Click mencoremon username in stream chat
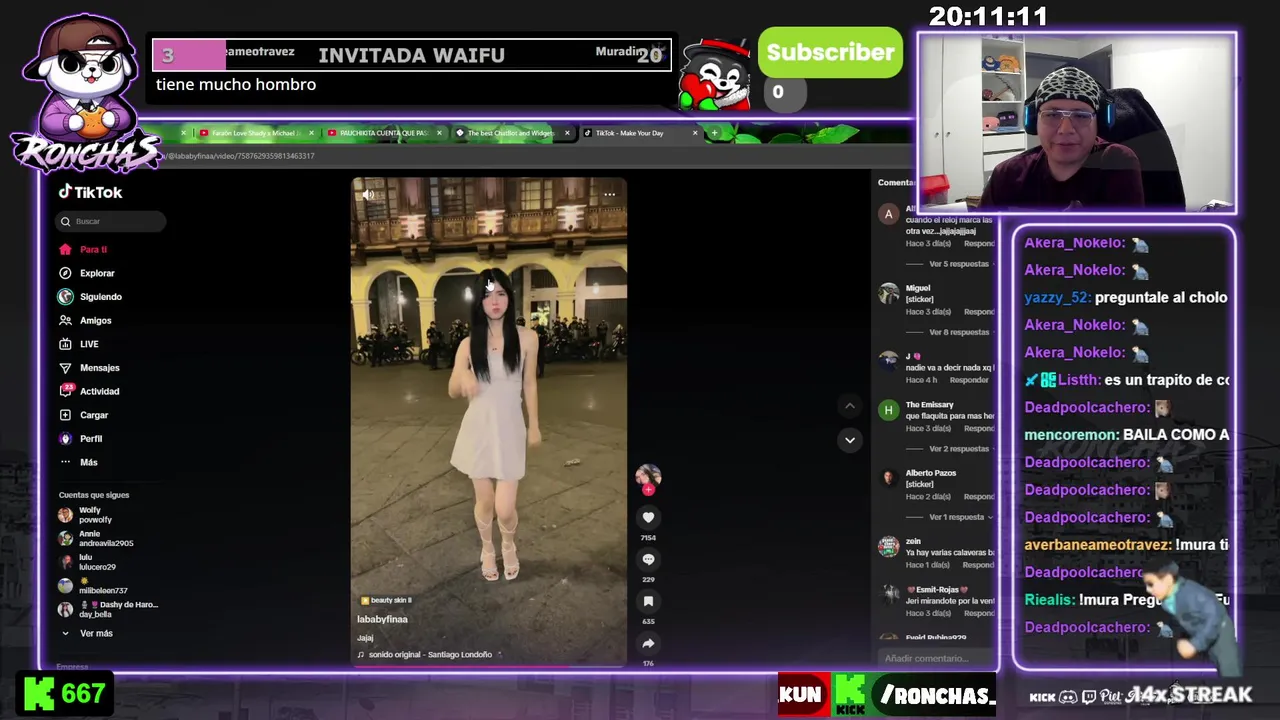1280x720 pixels. point(1071,435)
